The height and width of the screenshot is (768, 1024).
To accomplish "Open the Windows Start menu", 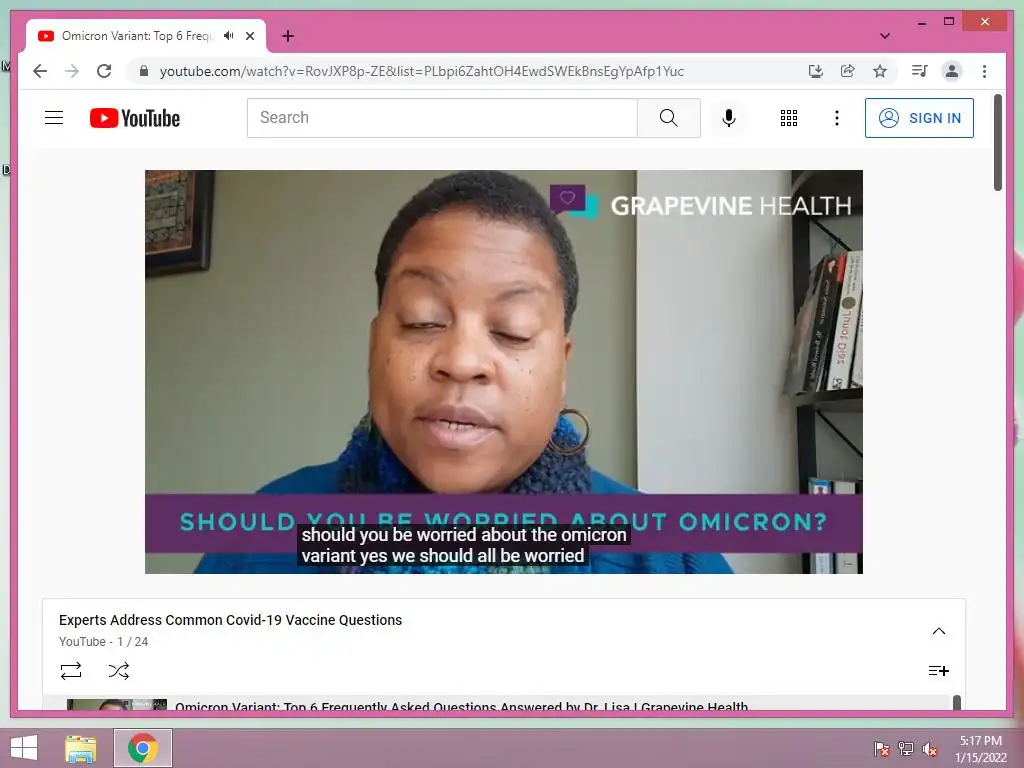I will [x=24, y=748].
